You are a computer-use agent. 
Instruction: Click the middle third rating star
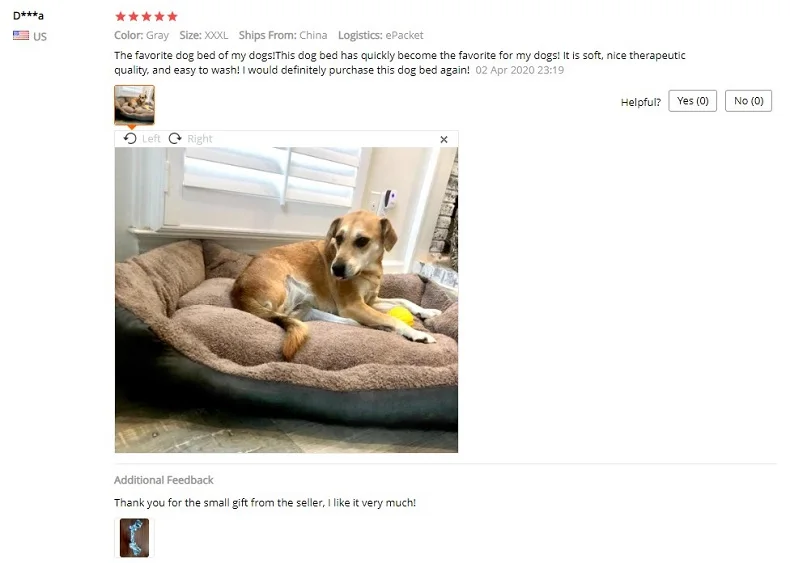tap(147, 17)
